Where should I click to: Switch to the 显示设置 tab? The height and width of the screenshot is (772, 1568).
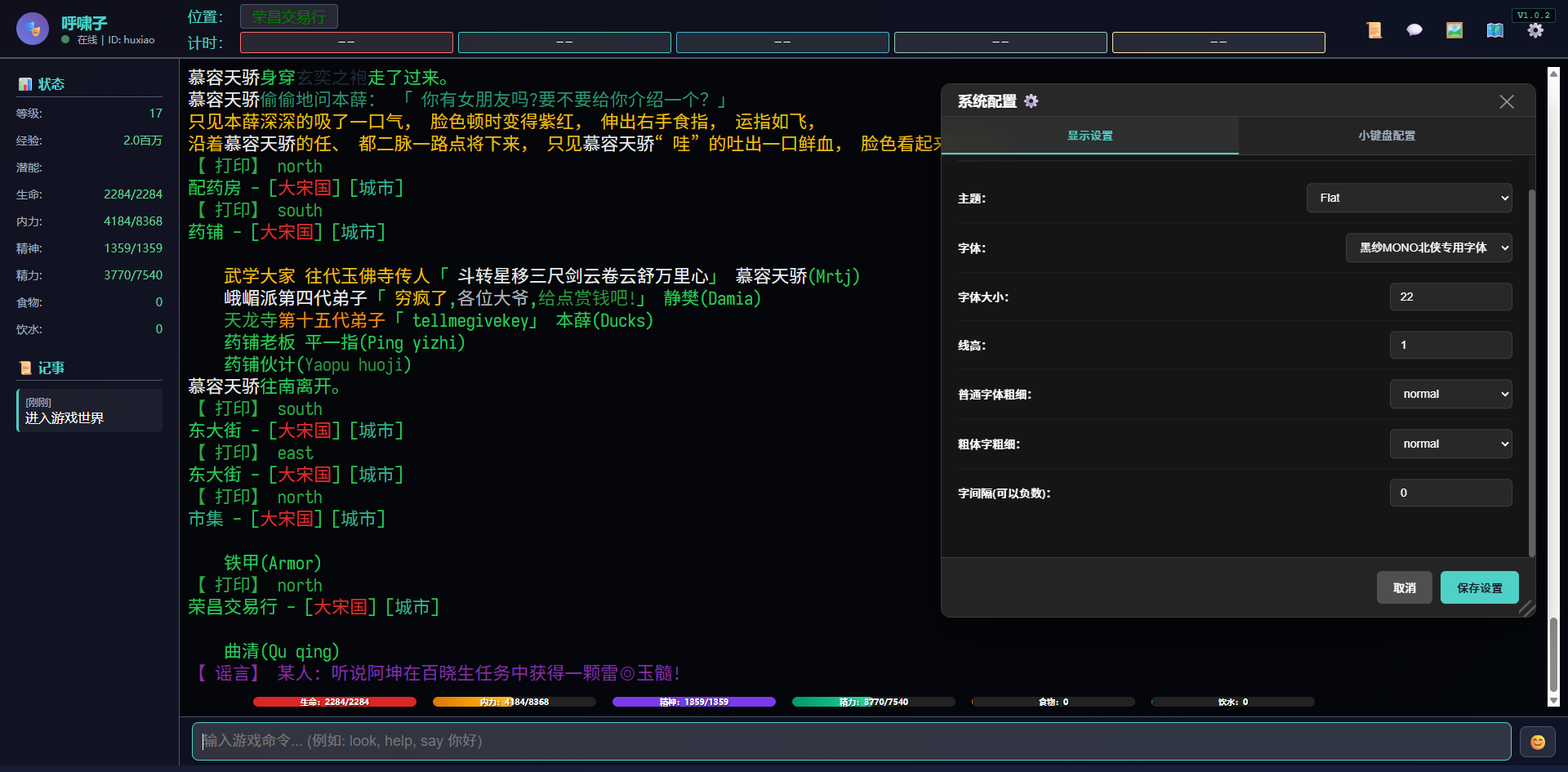coord(1089,136)
